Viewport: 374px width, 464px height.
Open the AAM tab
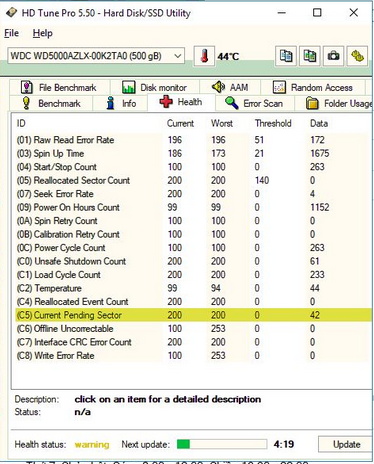[x=230, y=88]
